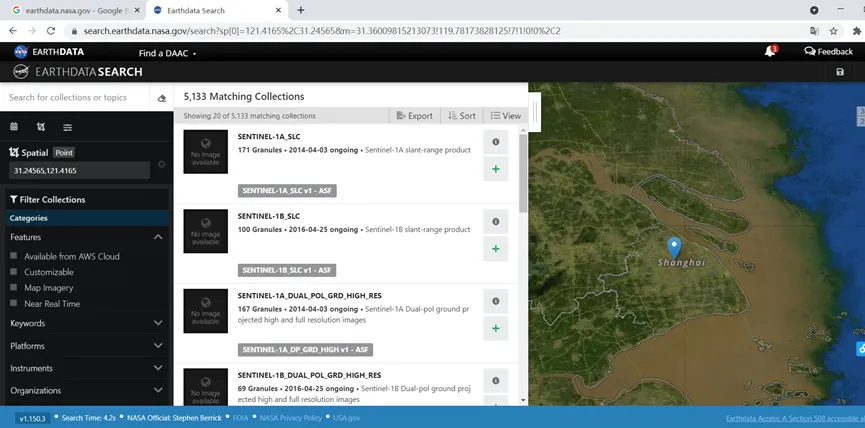
Task: Open the Feedback link
Action: click(x=829, y=51)
